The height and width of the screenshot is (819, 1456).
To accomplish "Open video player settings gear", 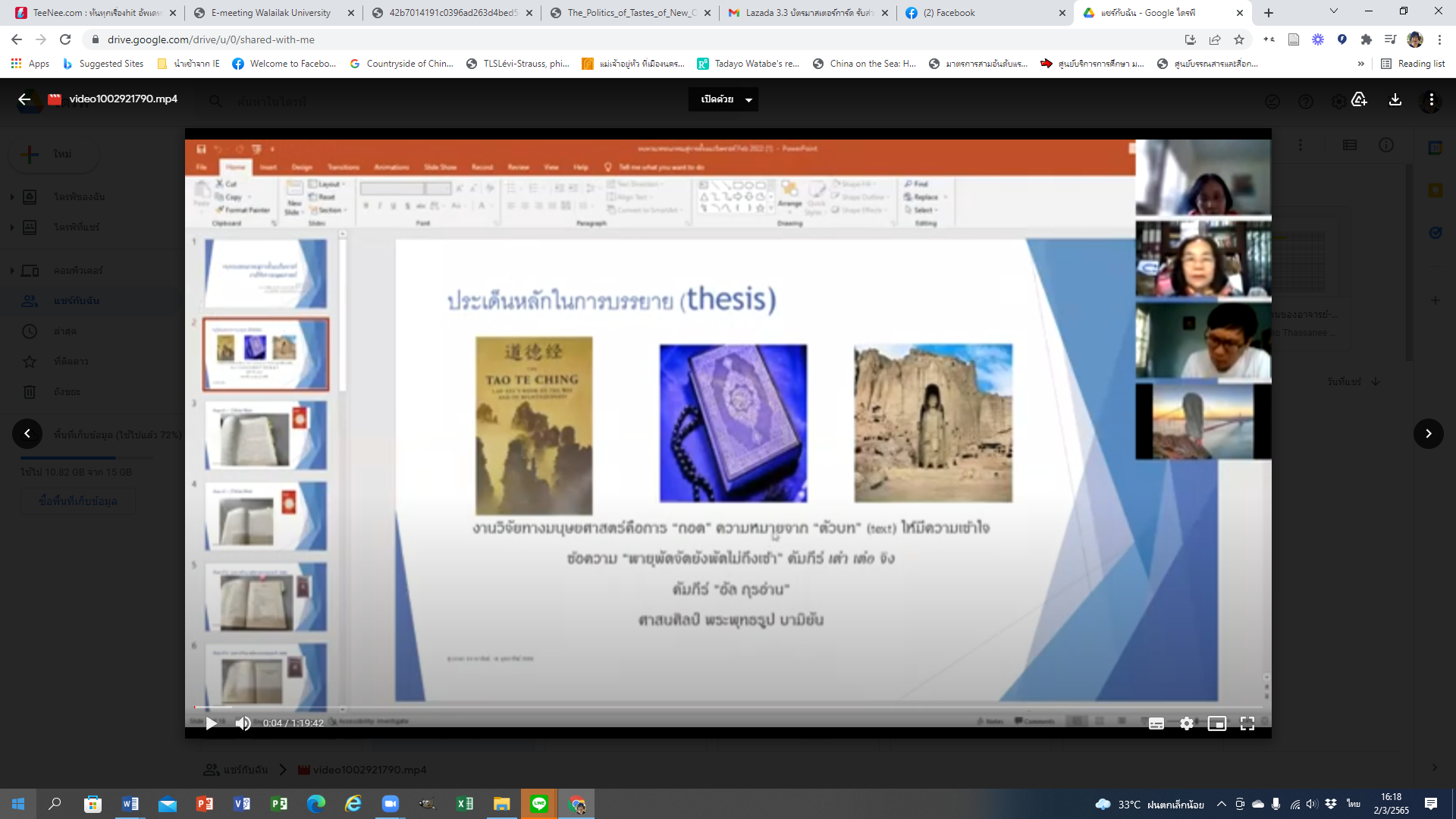I will tap(1187, 723).
